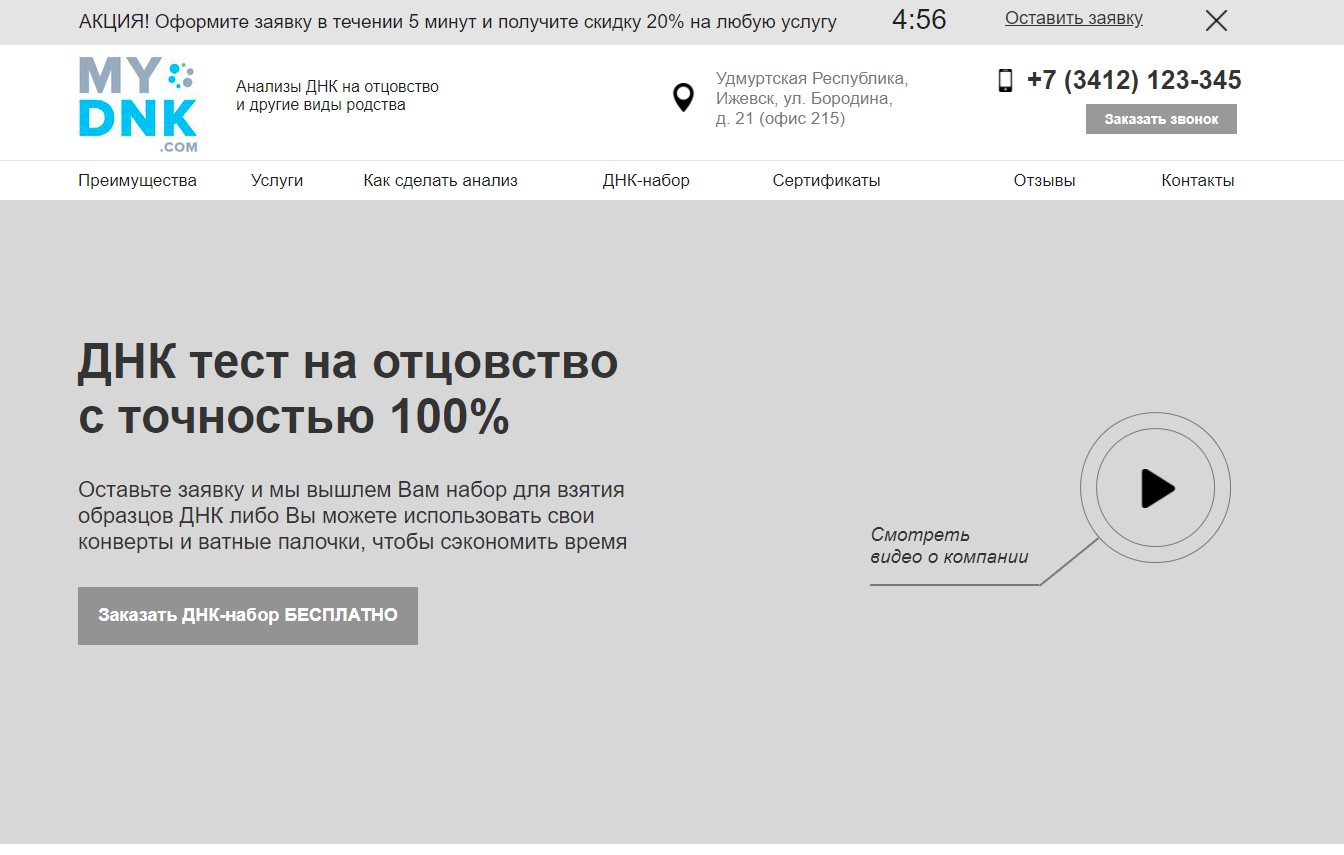
Task: Open the Услуги menu item
Action: pos(277,181)
